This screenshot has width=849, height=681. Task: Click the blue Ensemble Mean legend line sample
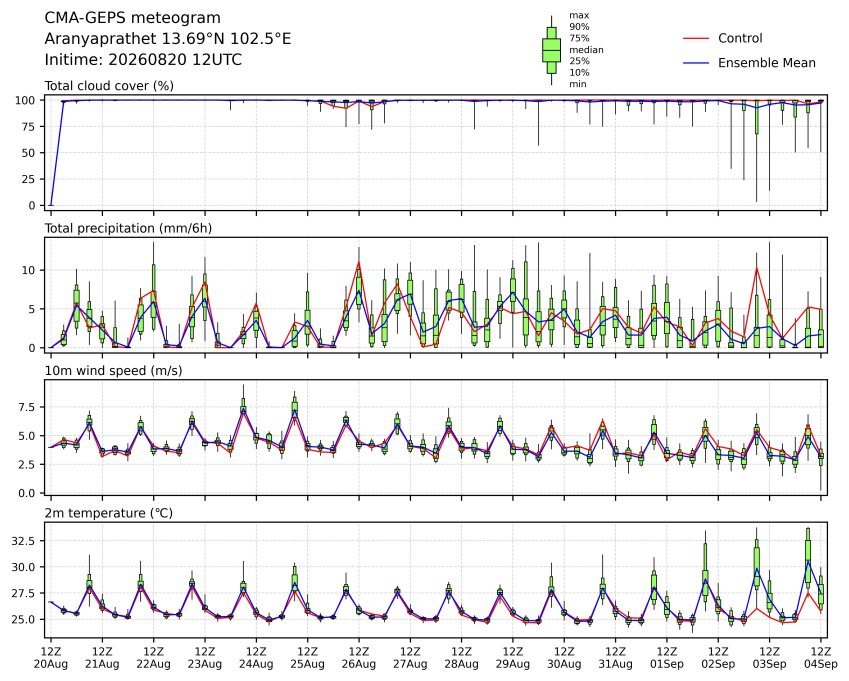696,63
